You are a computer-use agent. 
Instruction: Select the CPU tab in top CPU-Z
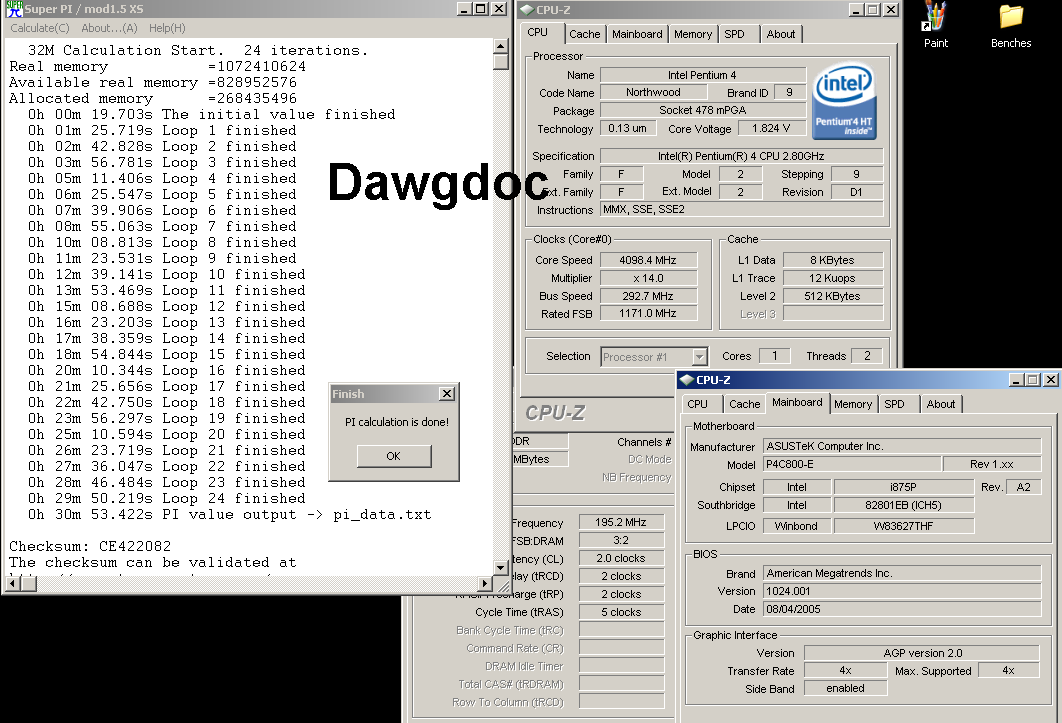click(x=538, y=33)
